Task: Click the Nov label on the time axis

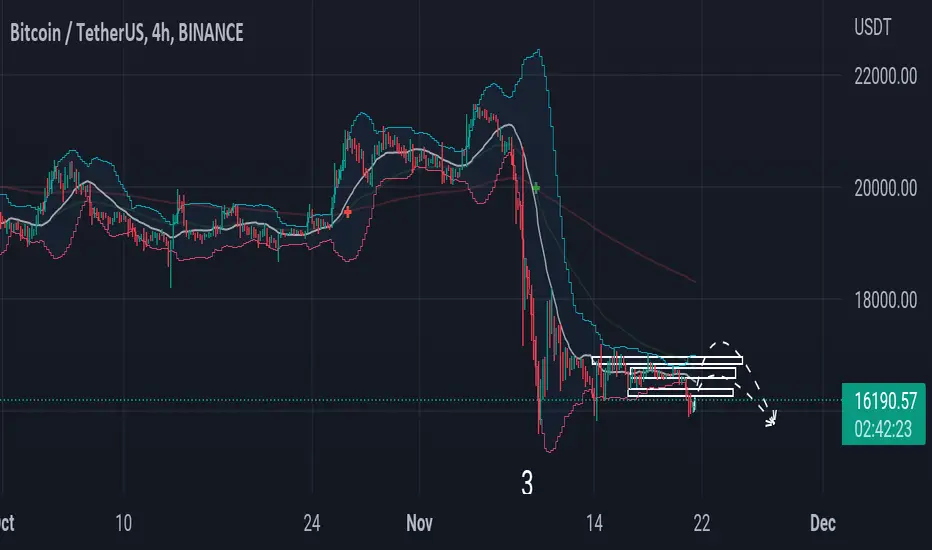Action: click(x=419, y=523)
